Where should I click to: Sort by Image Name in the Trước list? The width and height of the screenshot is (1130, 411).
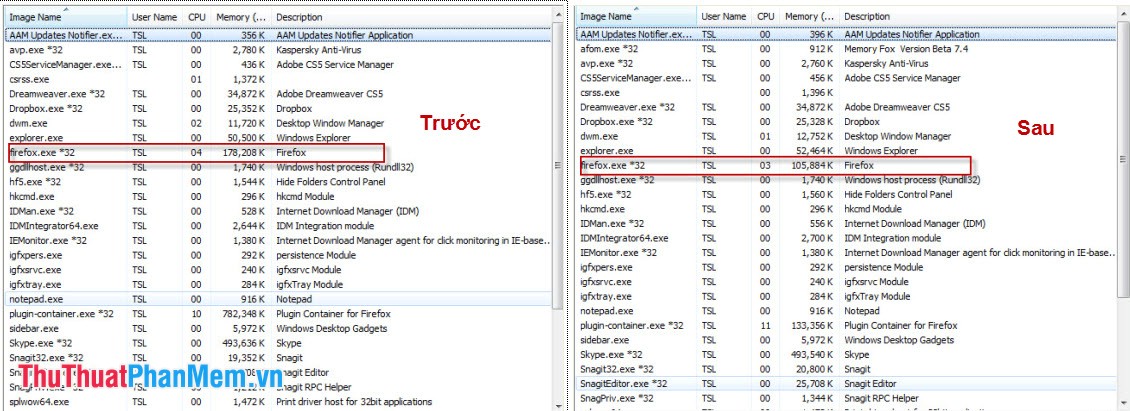66,17
